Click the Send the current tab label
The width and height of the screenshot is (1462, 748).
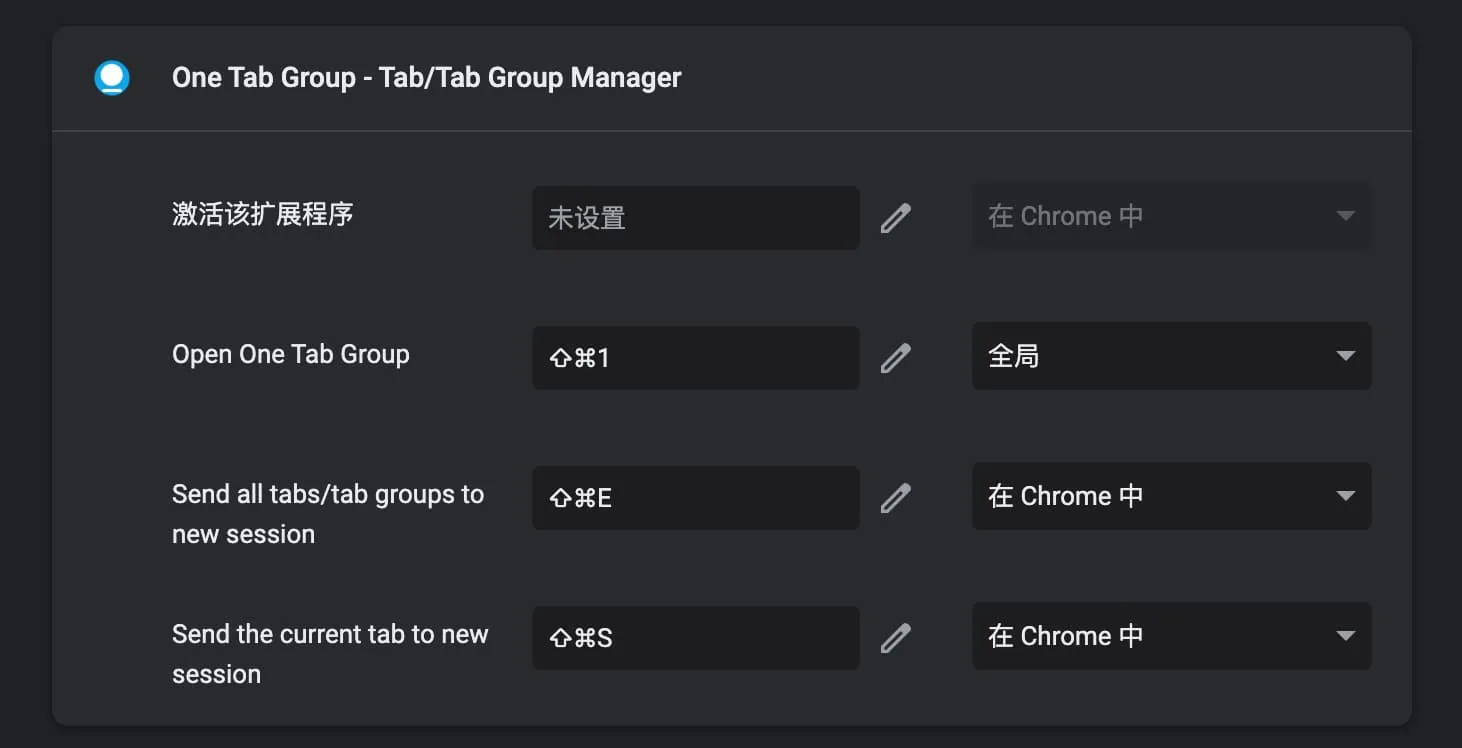(330, 653)
